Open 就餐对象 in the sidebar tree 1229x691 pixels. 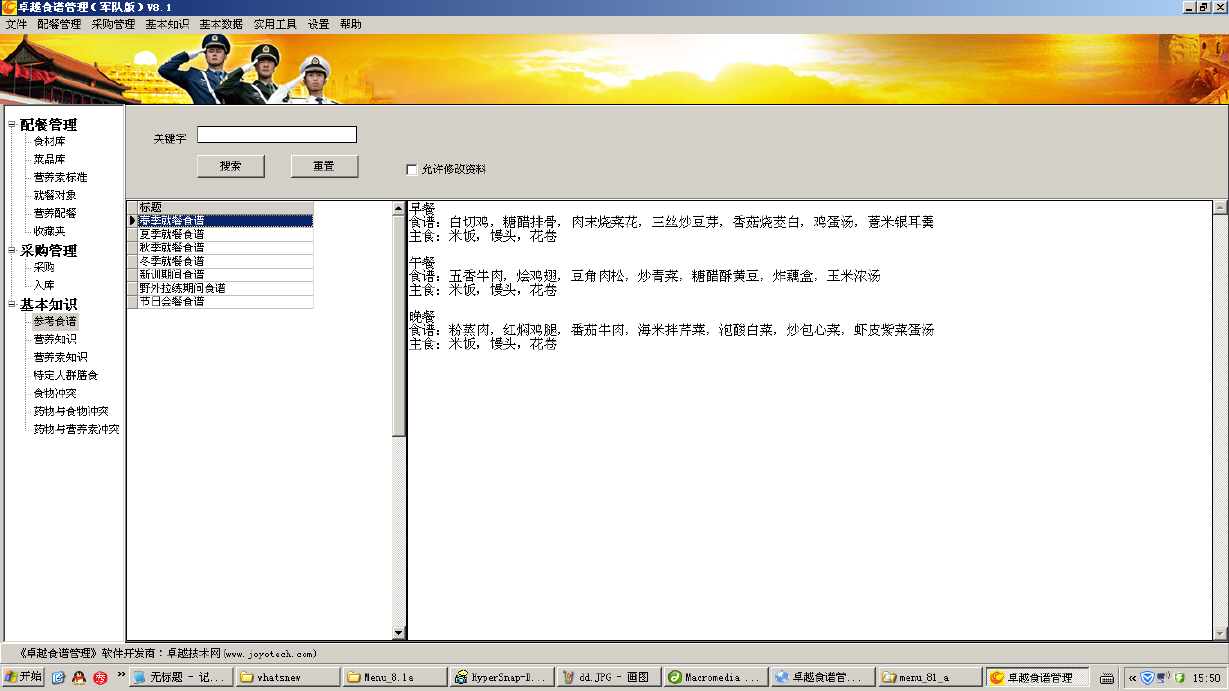pyautogui.click(x=55, y=196)
